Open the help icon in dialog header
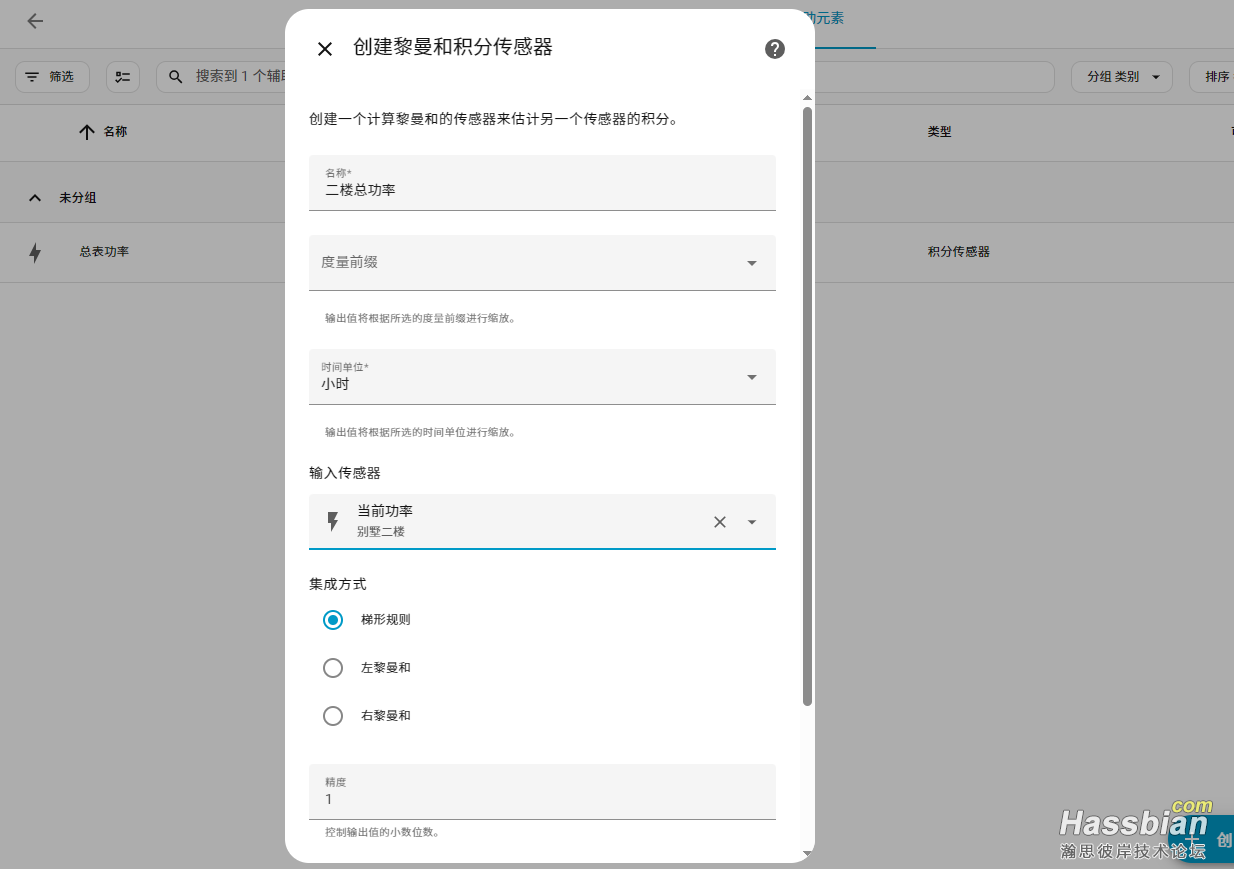 click(x=774, y=49)
